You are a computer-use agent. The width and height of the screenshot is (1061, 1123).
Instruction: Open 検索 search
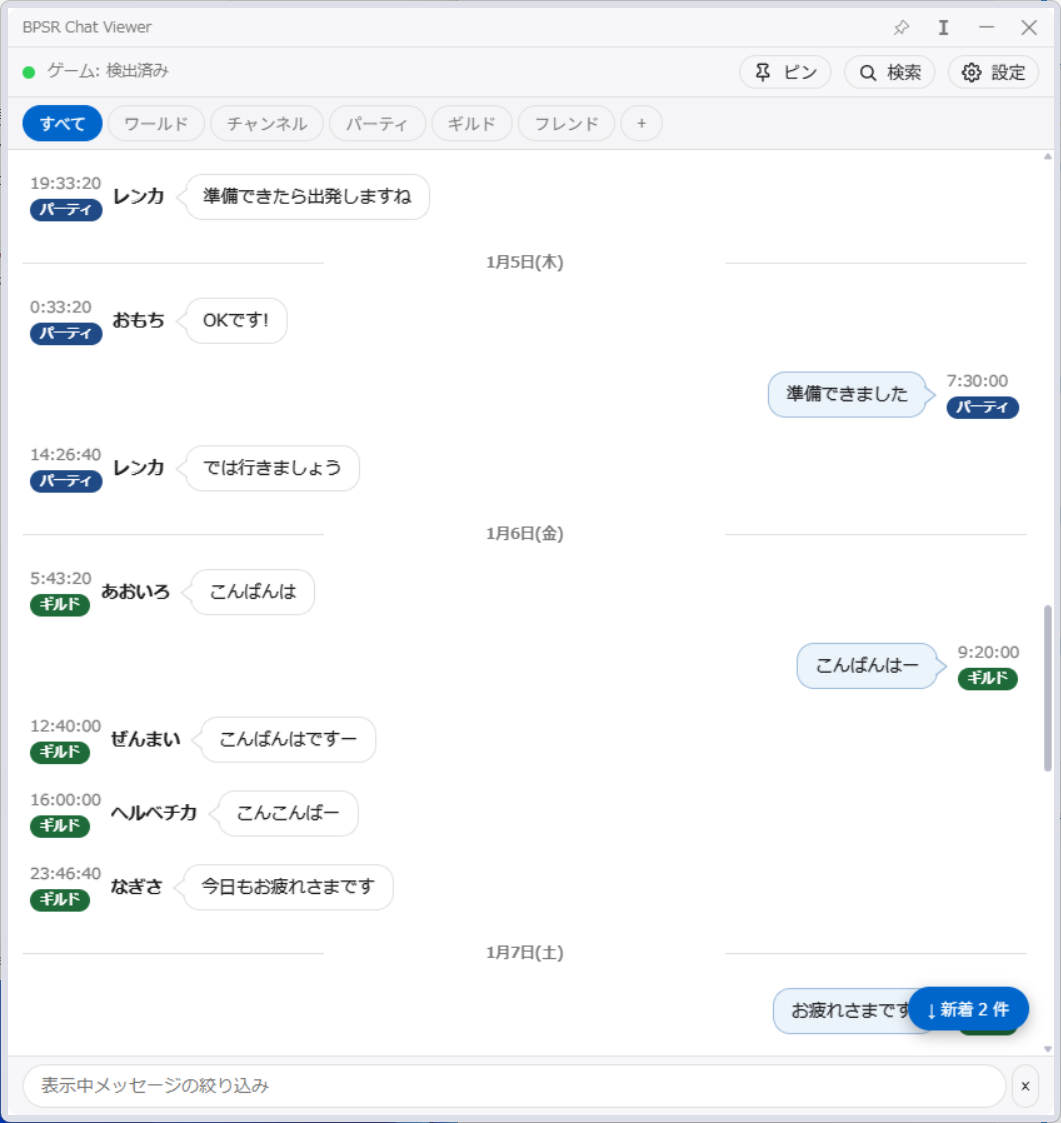pos(890,72)
